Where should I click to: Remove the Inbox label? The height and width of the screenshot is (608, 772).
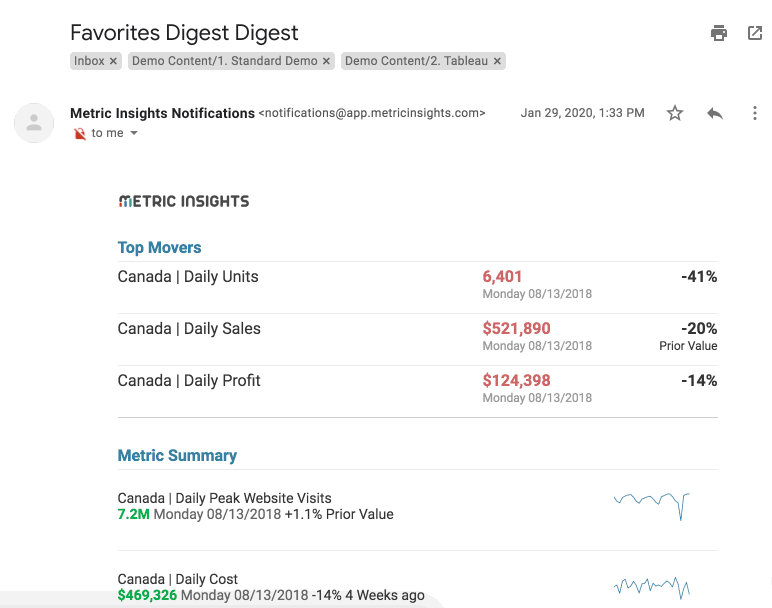coord(113,61)
